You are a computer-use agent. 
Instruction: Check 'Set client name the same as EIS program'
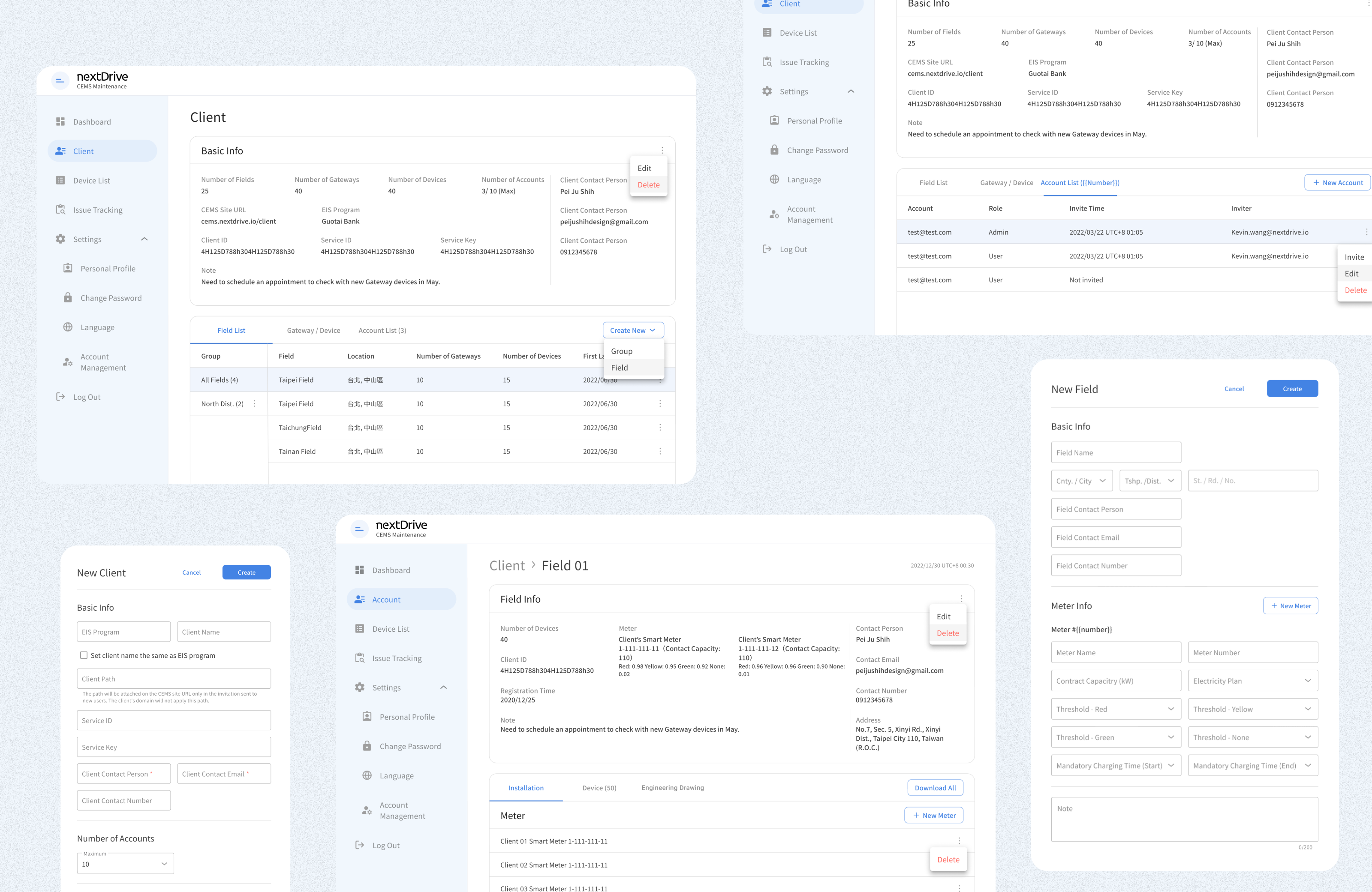click(x=84, y=655)
